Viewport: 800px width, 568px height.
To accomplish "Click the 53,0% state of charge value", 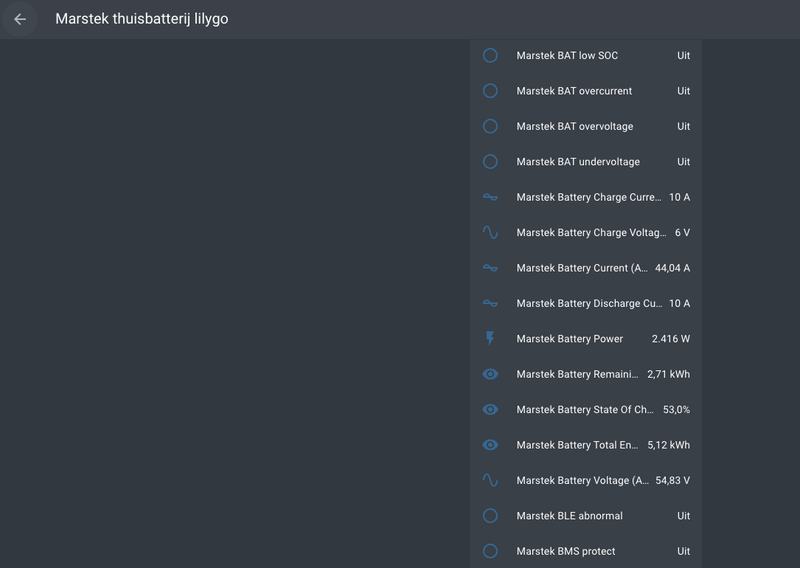I will tap(677, 410).
